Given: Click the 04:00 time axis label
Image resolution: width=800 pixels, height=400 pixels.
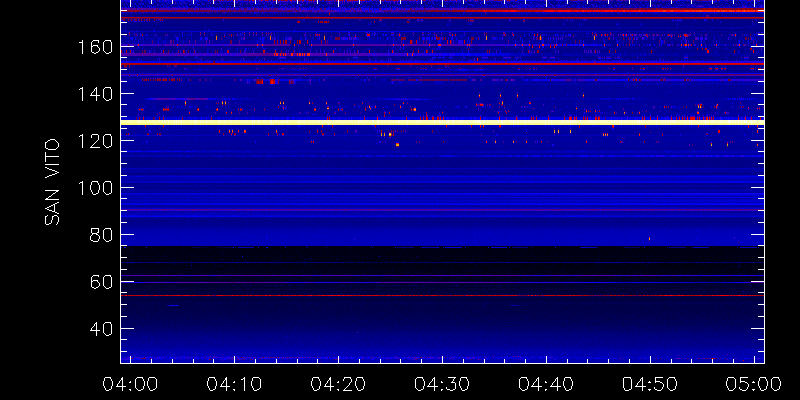Looking at the screenshot, I should click(130, 384).
